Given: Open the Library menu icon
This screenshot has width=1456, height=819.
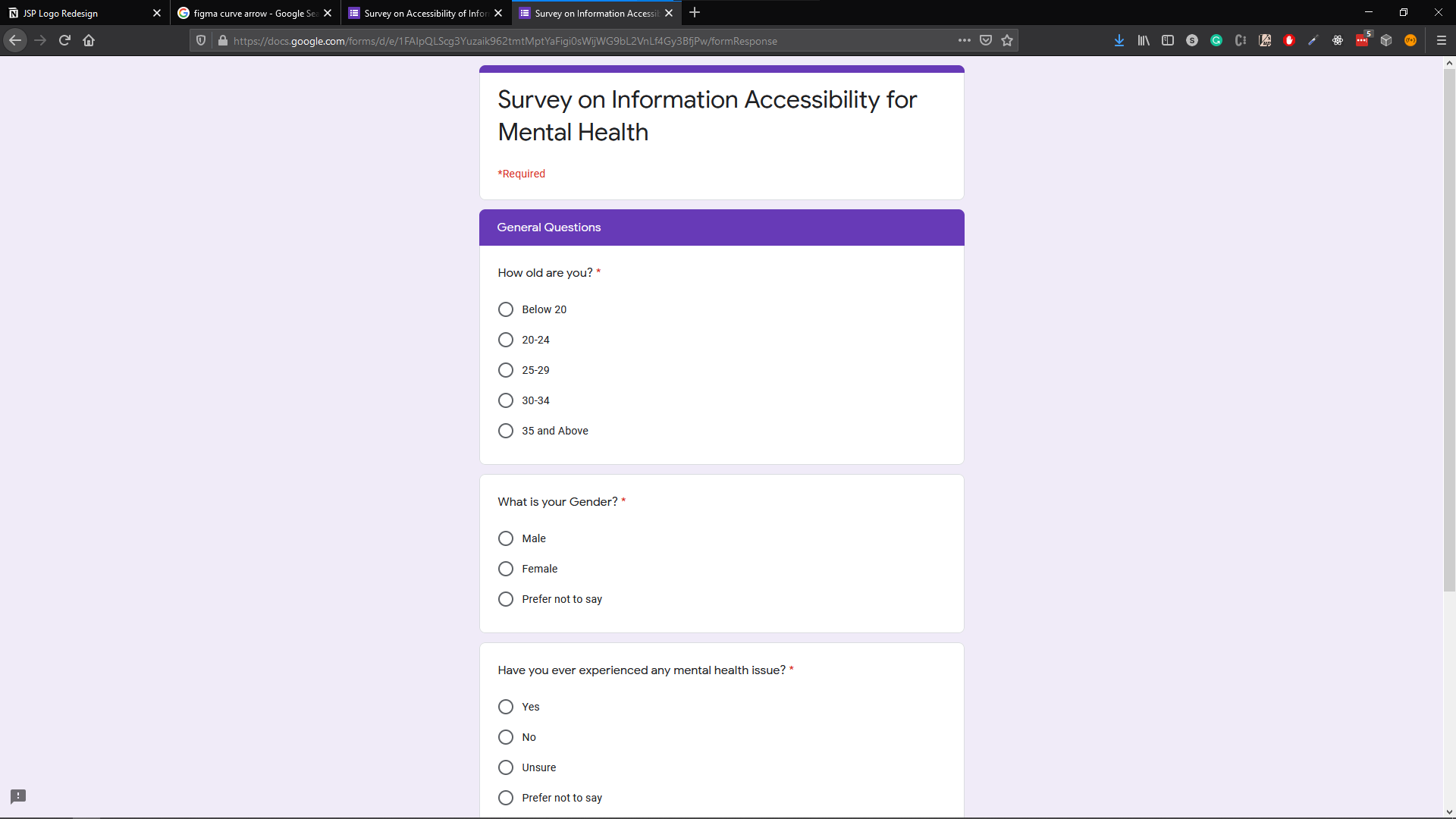Looking at the screenshot, I should click(x=1144, y=40).
